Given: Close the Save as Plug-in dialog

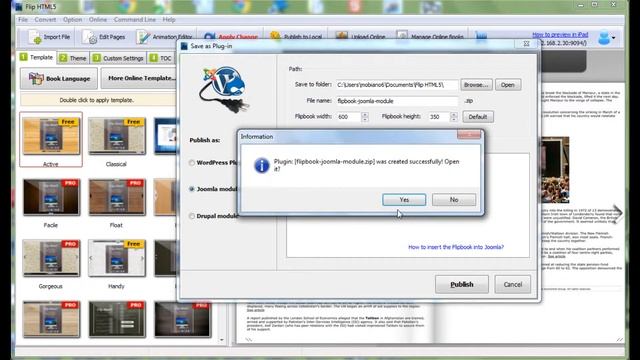Looking at the screenshot, I should [x=526, y=44].
